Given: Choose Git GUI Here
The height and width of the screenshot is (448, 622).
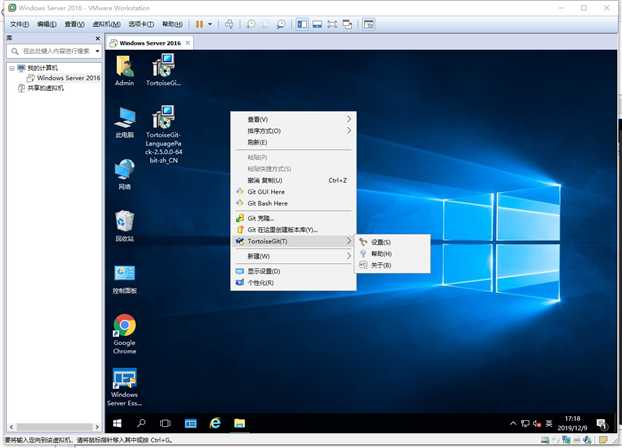Looking at the screenshot, I should 294,192.
